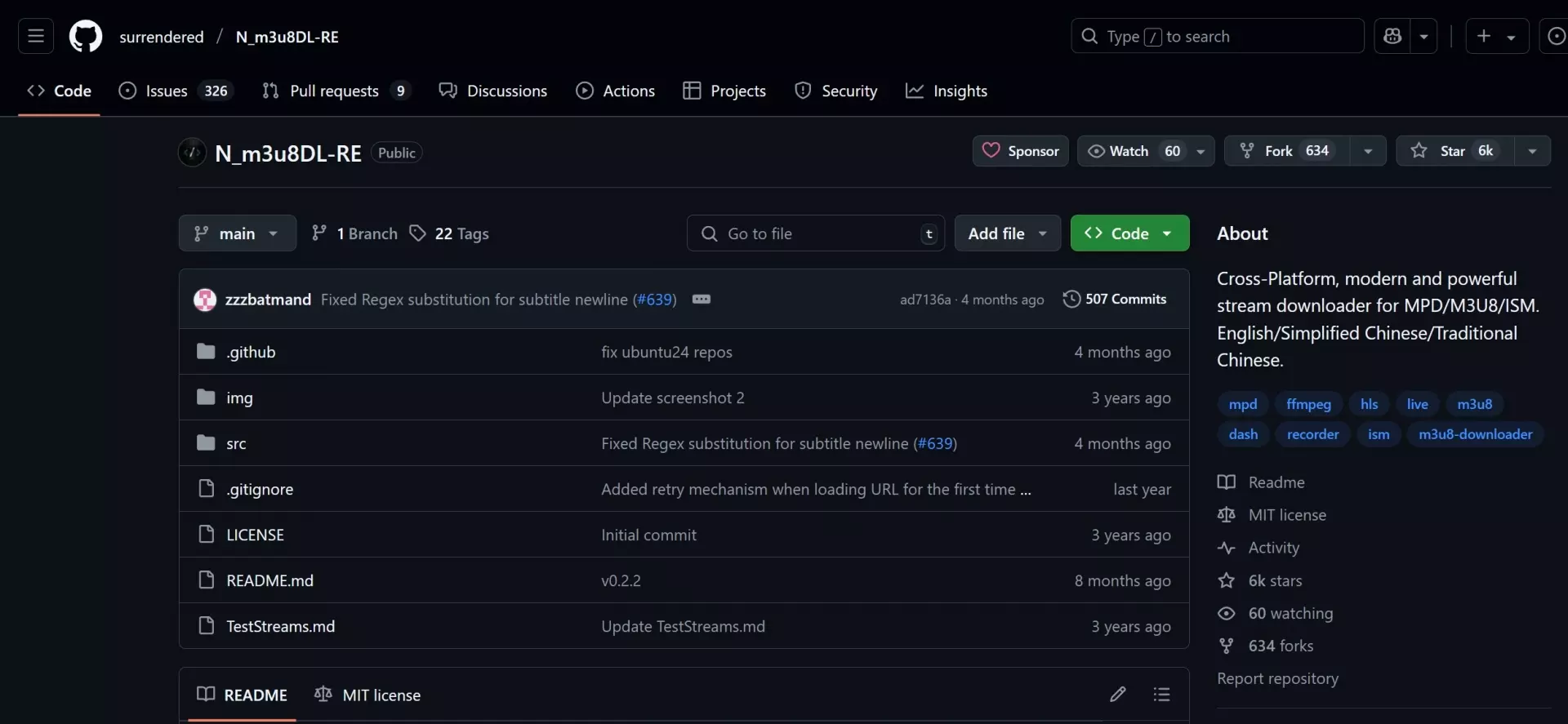Open the v0.2.2 commit message
1568x724 pixels.
621,580
